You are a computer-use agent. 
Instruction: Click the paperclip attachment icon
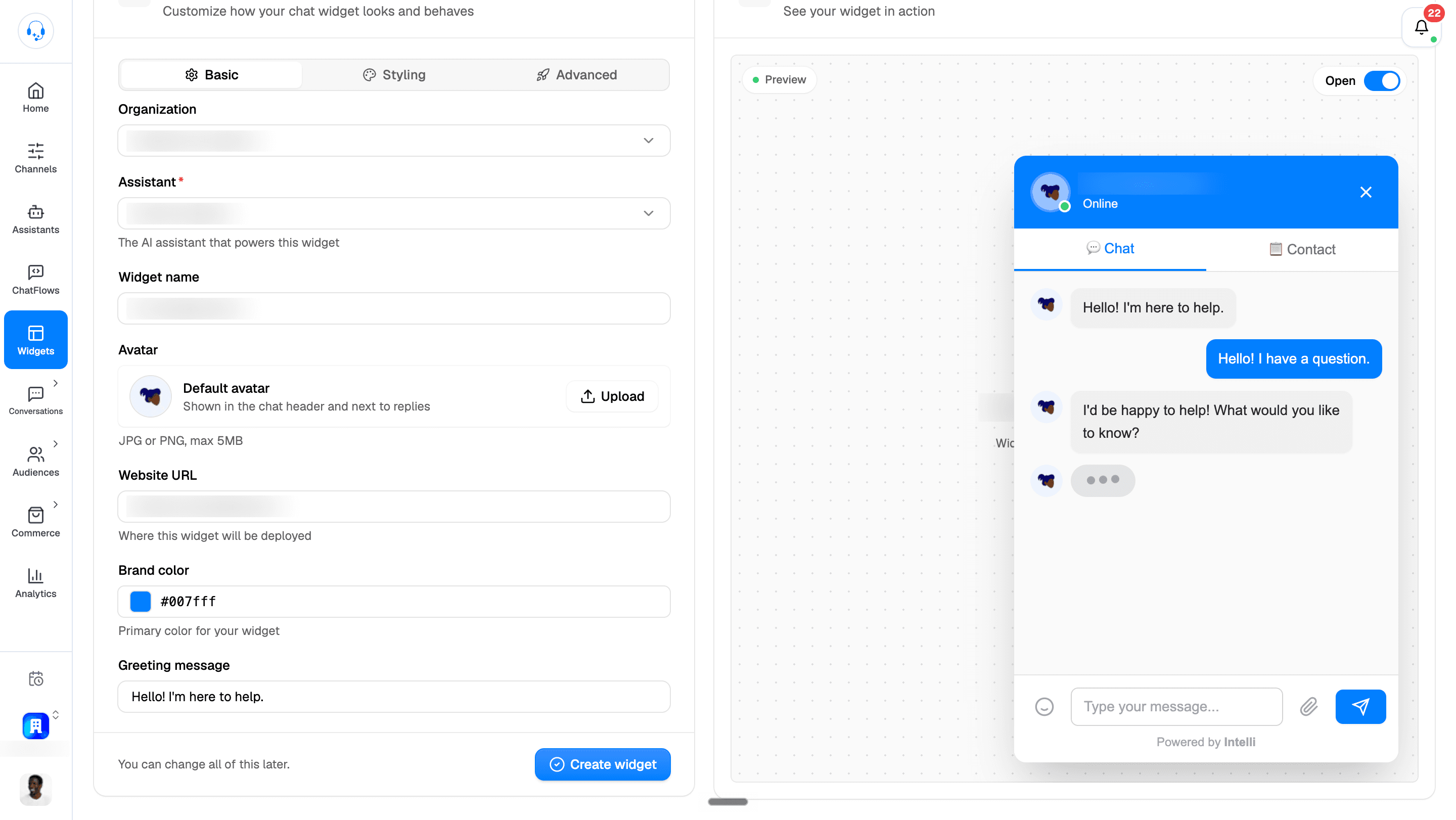click(1308, 706)
